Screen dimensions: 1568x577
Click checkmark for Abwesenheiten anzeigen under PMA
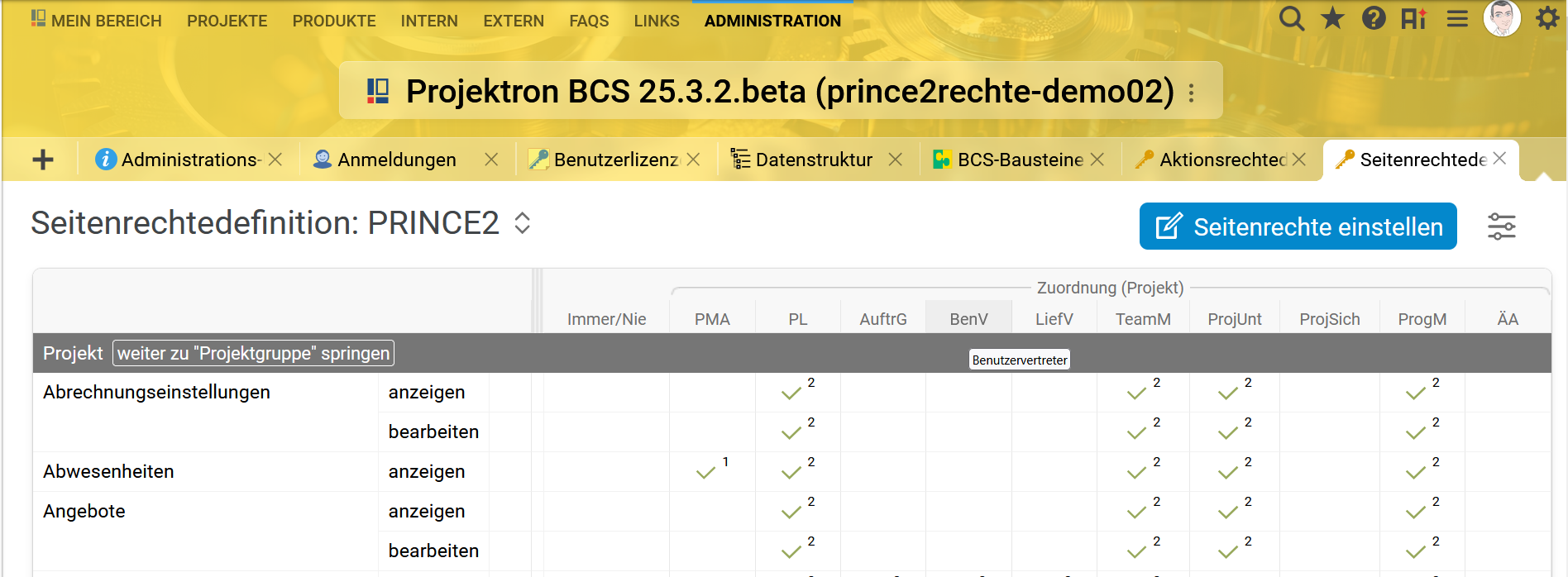[x=705, y=473]
